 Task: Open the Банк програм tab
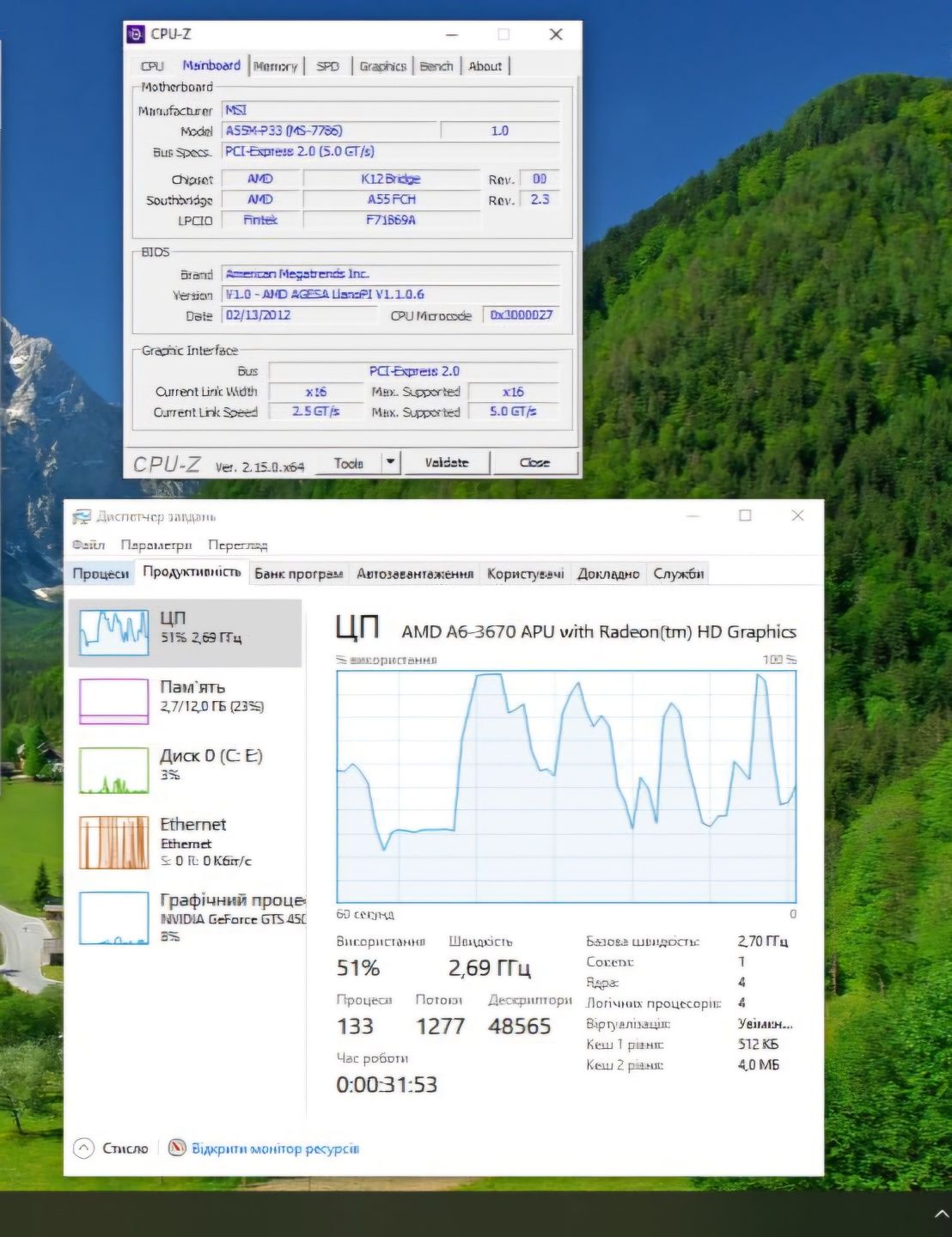pos(298,574)
